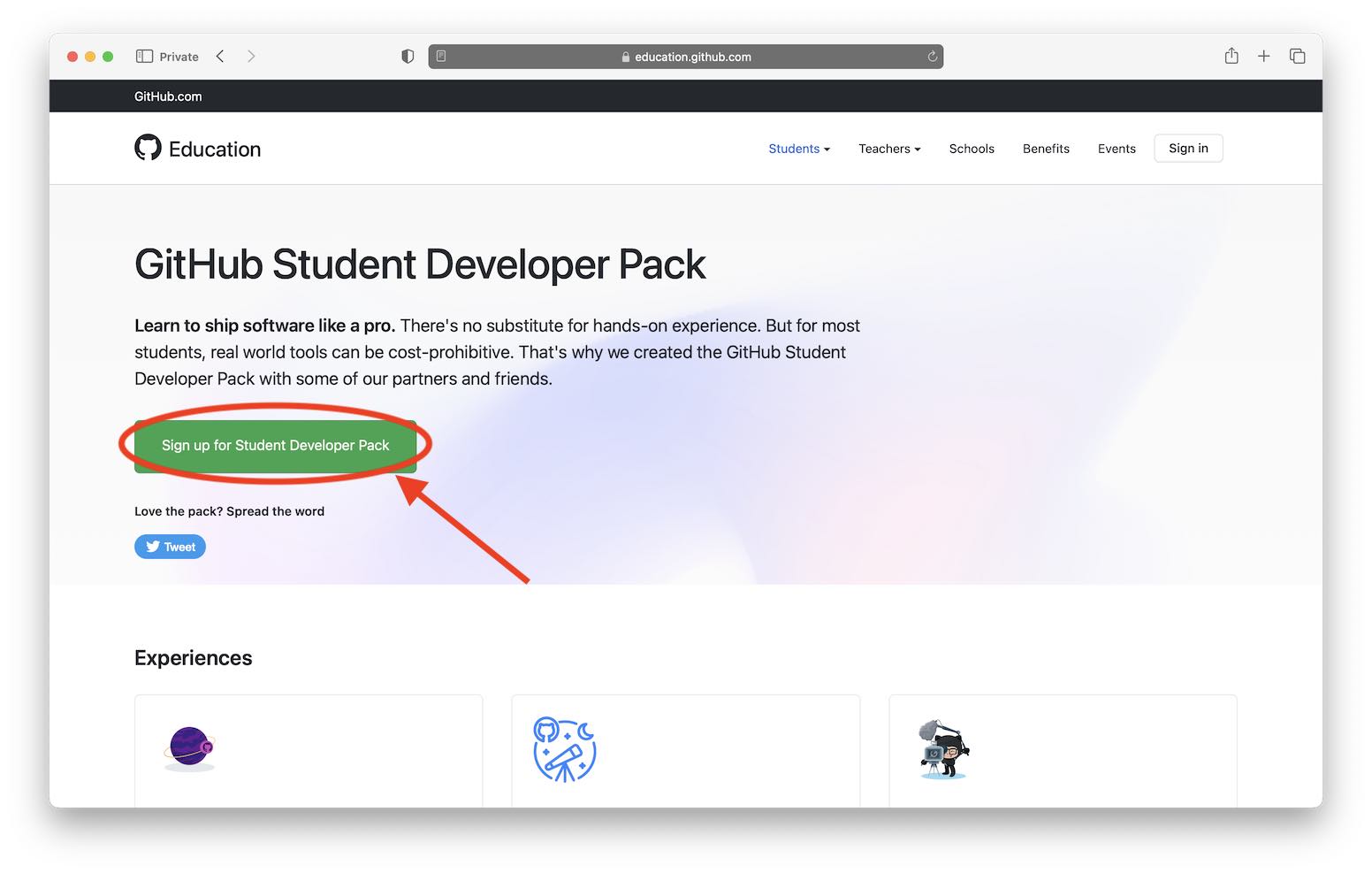Viewport: 1372px width, 873px height.
Task: Follow the GitHub.com link in top bar
Action: pyautogui.click(x=168, y=96)
